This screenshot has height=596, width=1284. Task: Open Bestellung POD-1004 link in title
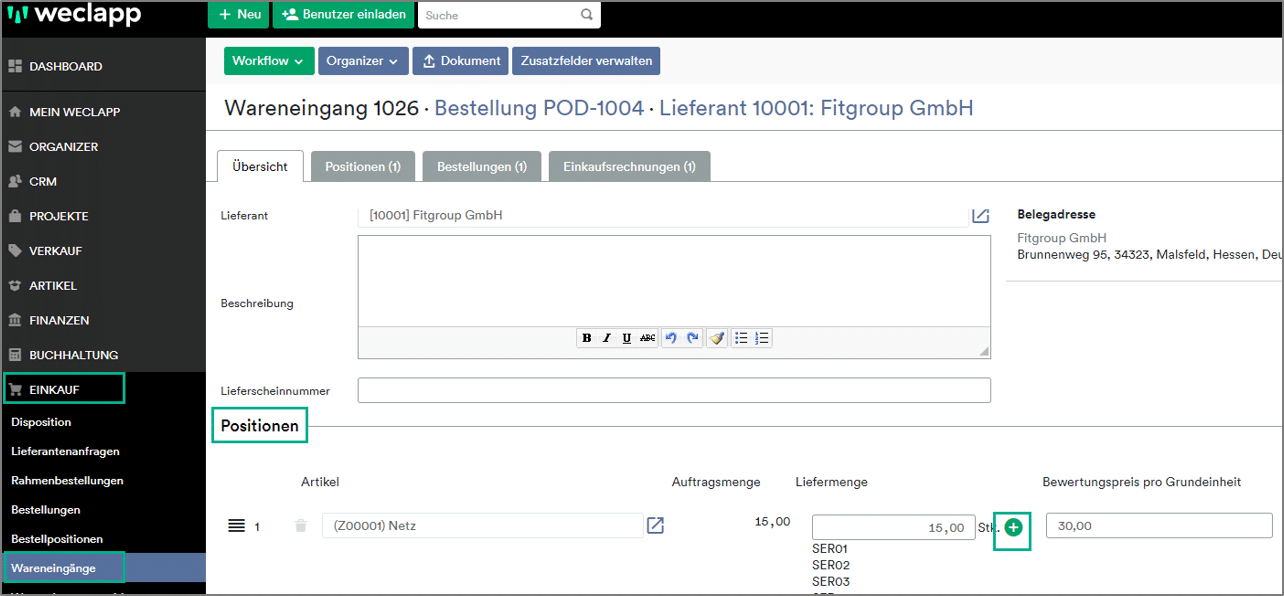539,108
